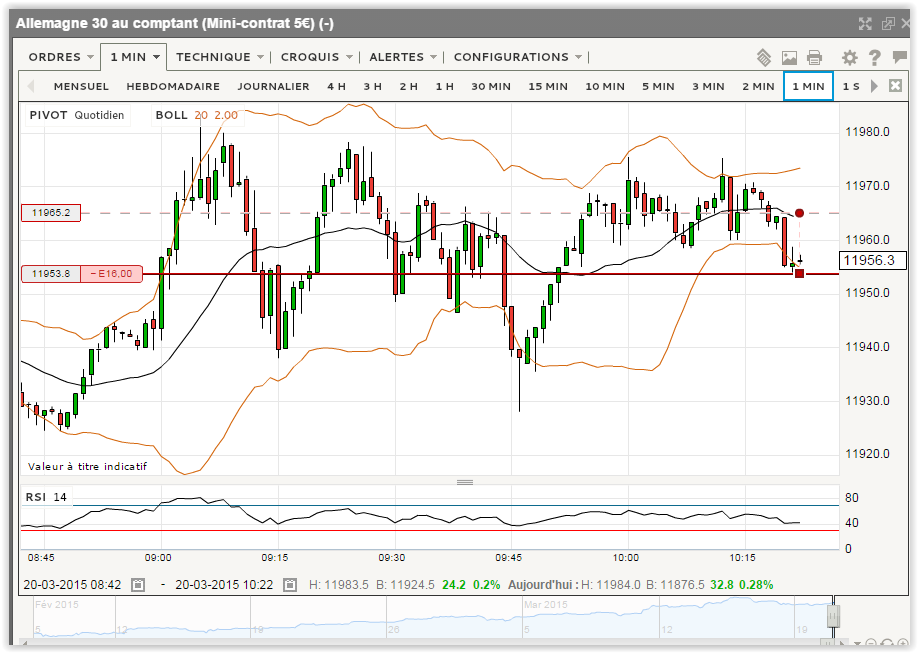Open help with the question mark icon
918x653 pixels.
pyautogui.click(x=875, y=57)
